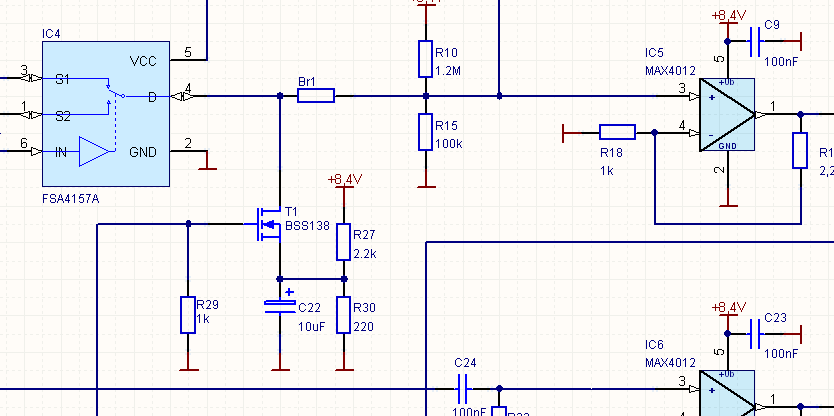
Task: Click the FSA4157A part name label
Action: (x=71, y=198)
